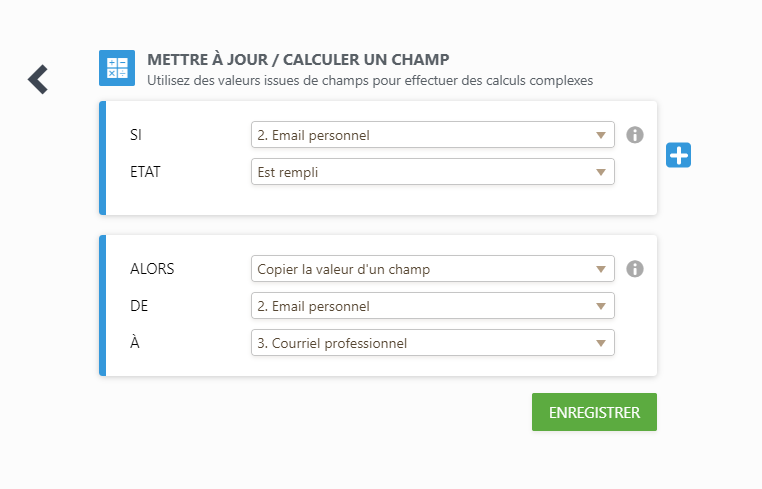
Task: Click the arrow of the SI dropdown
Action: (601, 135)
